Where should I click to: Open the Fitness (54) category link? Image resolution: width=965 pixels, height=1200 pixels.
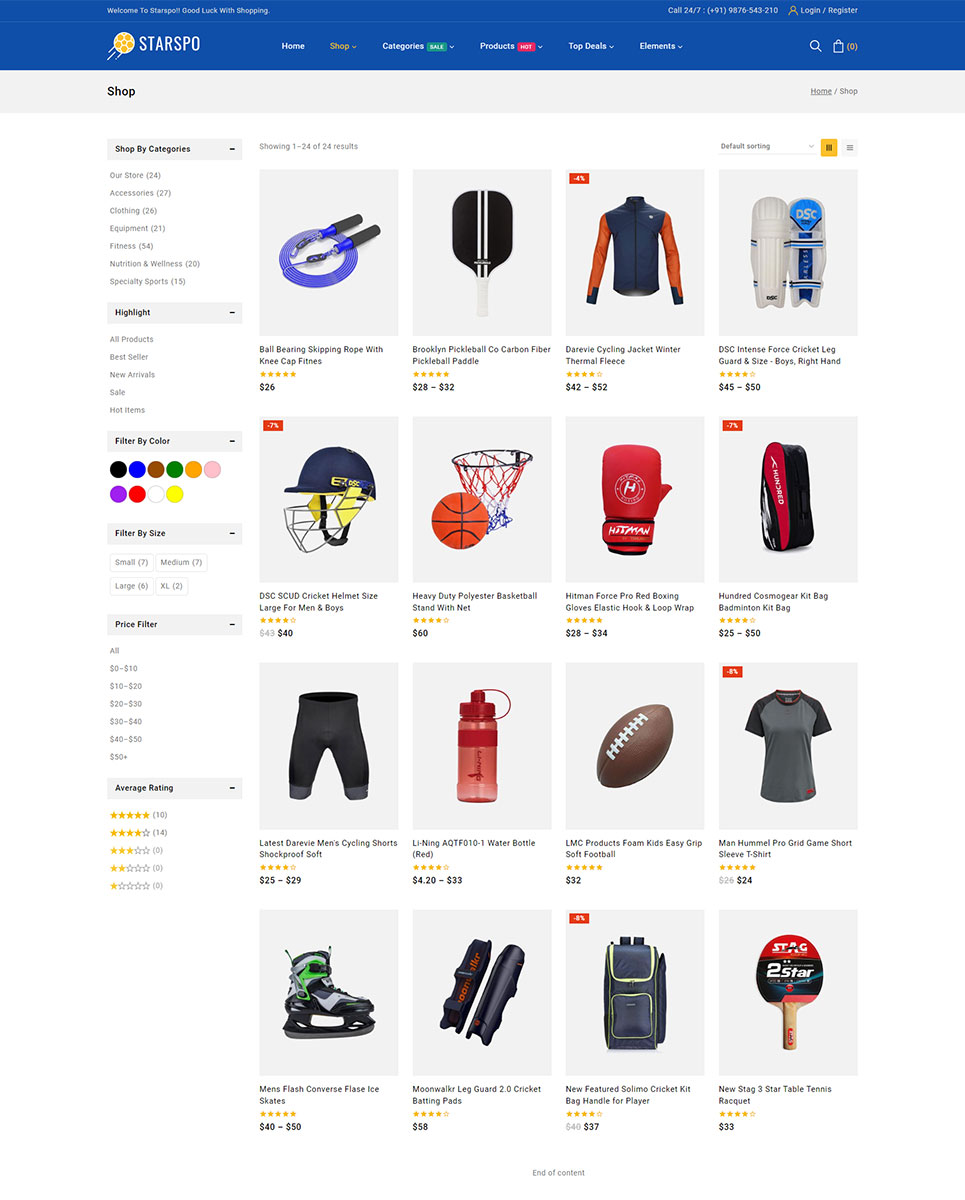tap(131, 246)
